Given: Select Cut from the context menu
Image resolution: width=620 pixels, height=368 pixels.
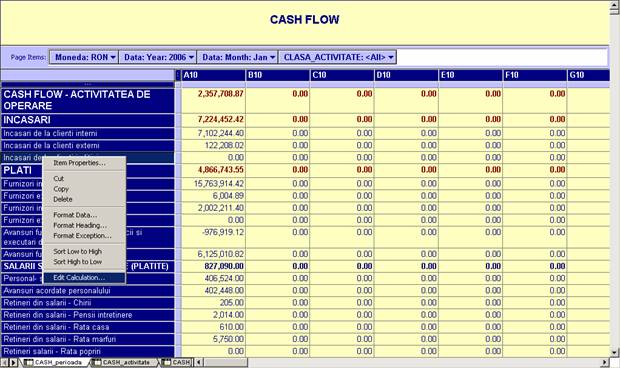Looking at the screenshot, I should pos(59,179).
